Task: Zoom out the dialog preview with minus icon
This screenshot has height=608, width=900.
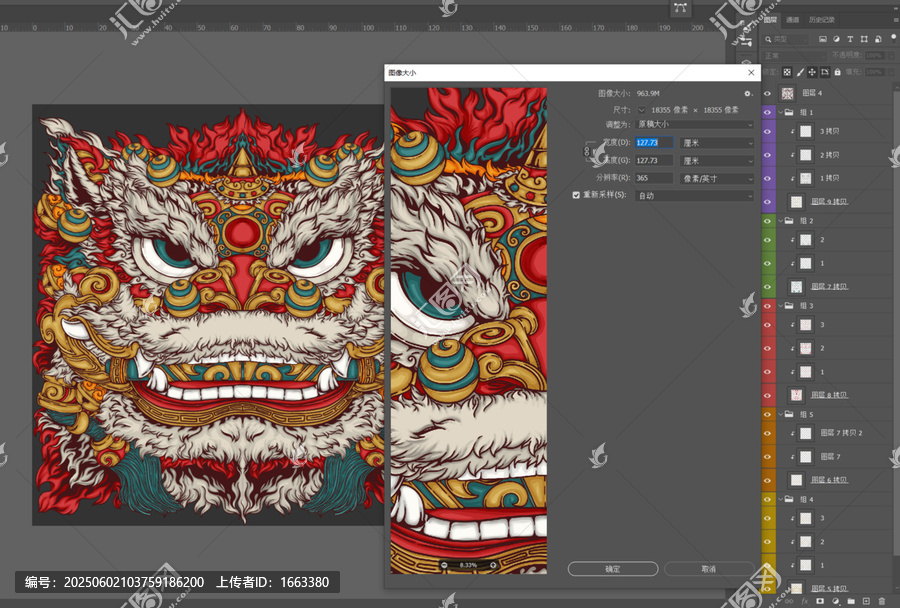Action: [444, 566]
